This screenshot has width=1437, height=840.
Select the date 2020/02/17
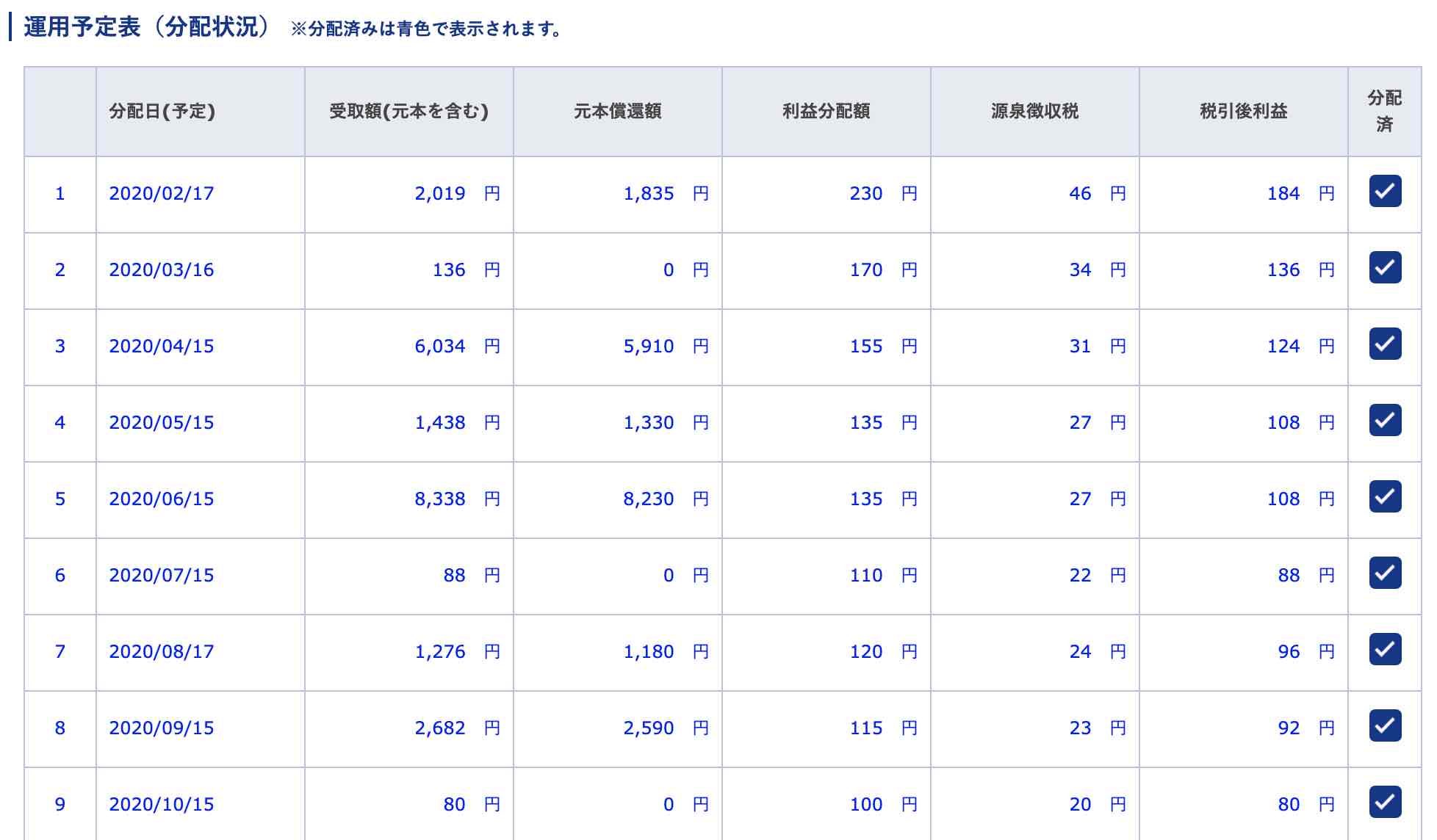click(x=162, y=193)
